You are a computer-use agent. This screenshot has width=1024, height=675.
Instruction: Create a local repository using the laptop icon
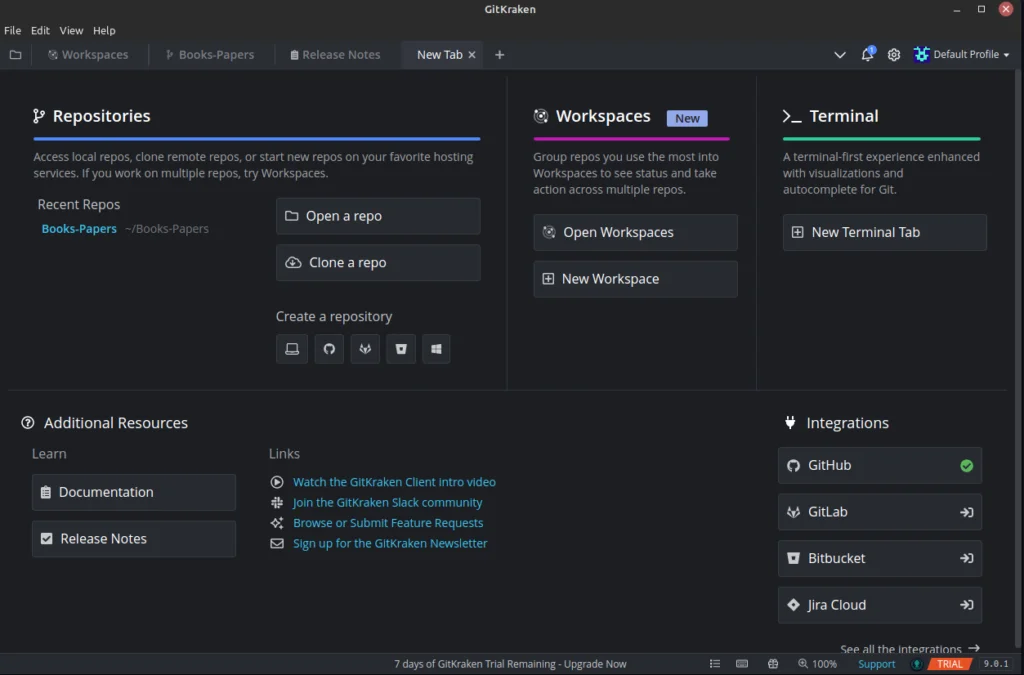(292, 348)
